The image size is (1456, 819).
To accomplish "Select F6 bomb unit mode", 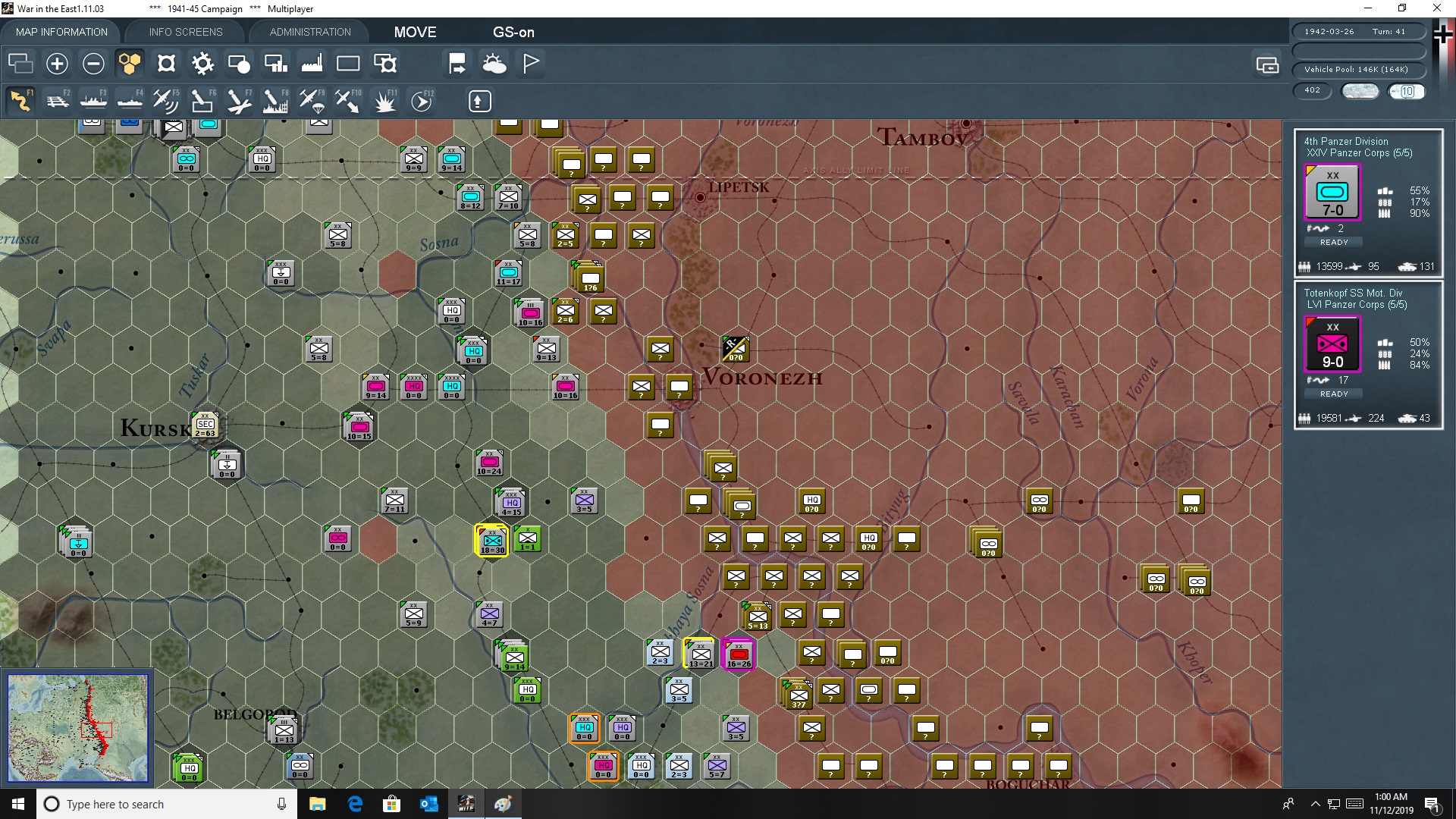I will click(x=202, y=100).
